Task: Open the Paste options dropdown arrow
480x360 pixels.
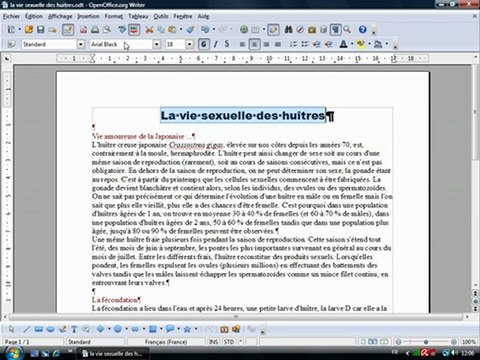Action: click(x=181, y=30)
